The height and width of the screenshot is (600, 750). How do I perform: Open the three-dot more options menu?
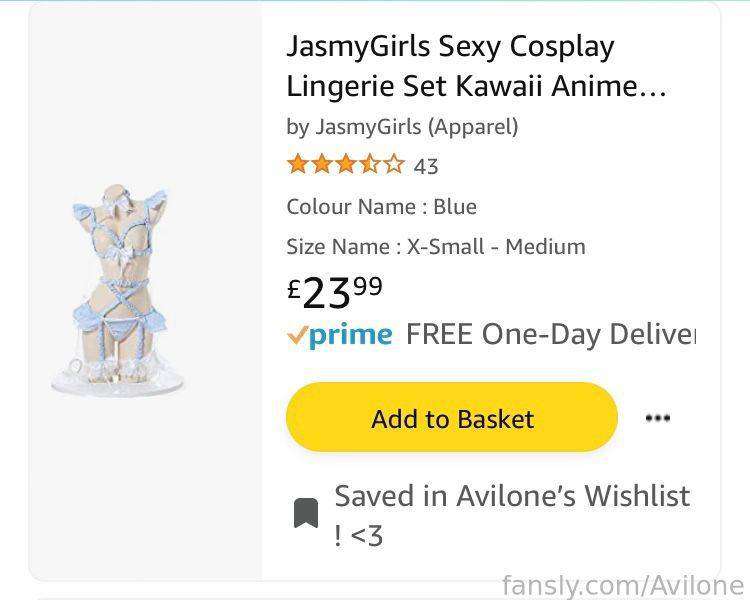click(x=658, y=418)
